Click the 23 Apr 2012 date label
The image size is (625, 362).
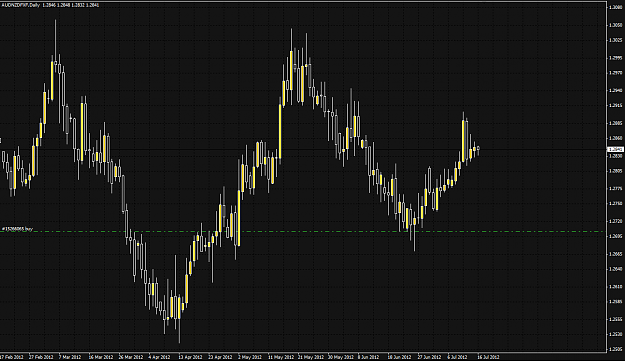(x=220, y=357)
